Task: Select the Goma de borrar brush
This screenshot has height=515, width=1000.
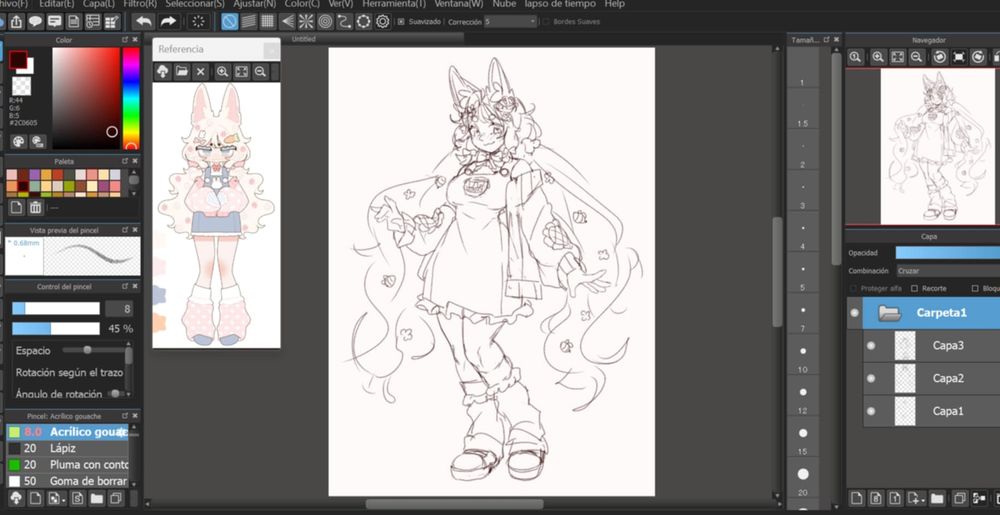Action: point(68,481)
